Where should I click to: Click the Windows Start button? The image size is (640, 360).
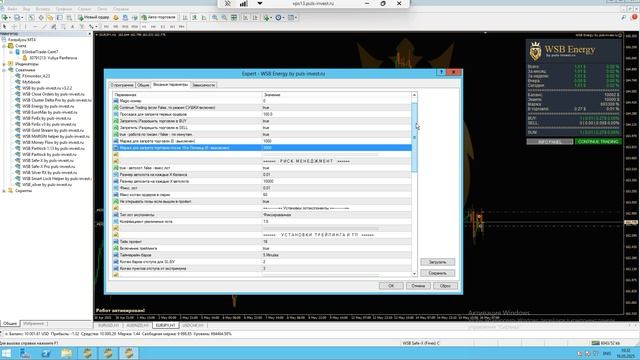[x=7, y=353]
